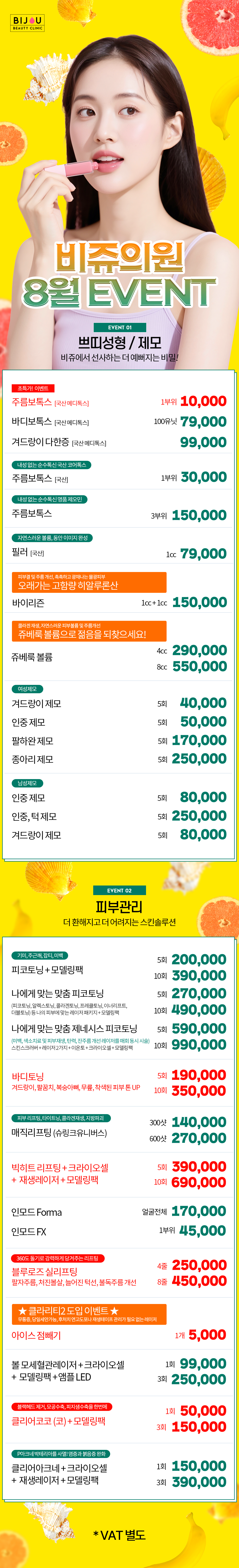Click the EVENT 01 green badge
Viewport: 239px width, 1568px height.
[x=119, y=327]
